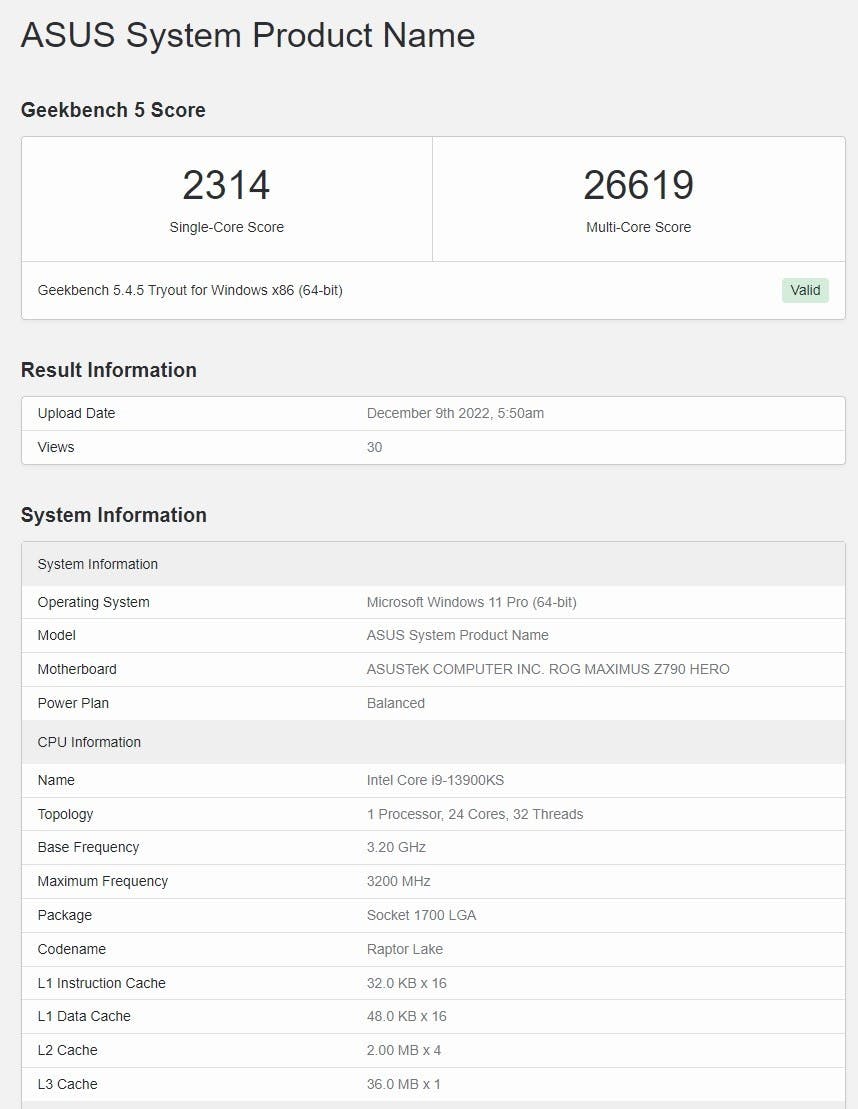Select Intel Core i9-13900KS value

pyautogui.click(x=435, y=780)
